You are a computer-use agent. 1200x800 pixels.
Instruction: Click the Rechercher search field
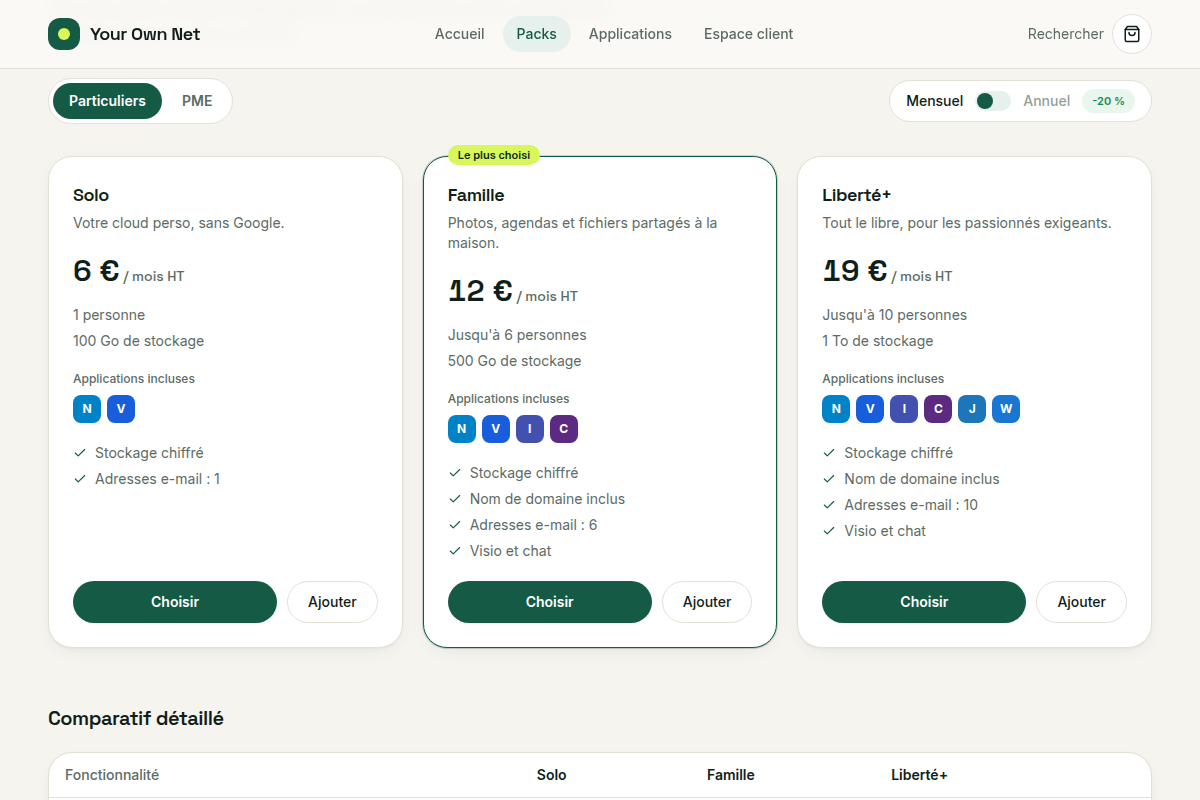1066,34
